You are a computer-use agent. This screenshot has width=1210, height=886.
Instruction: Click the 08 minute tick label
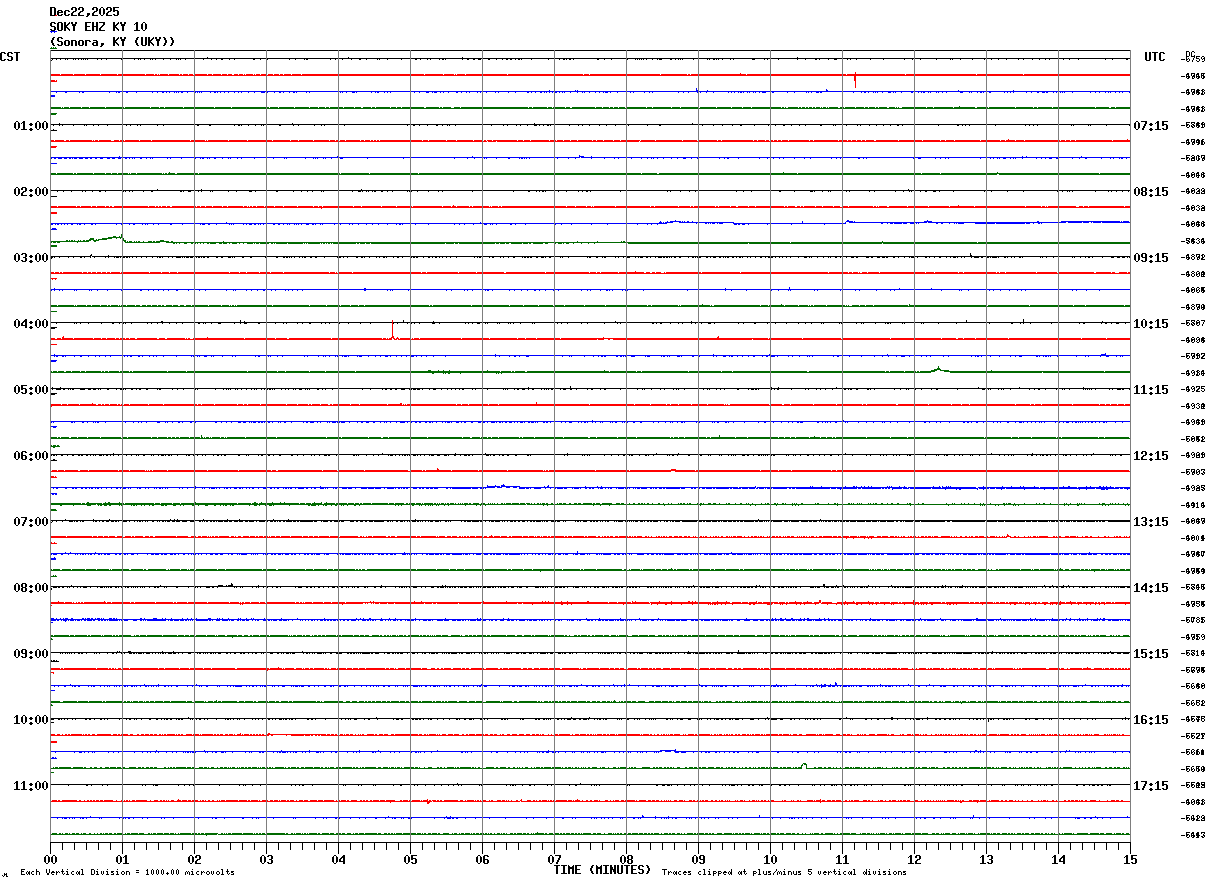[626, 859]
